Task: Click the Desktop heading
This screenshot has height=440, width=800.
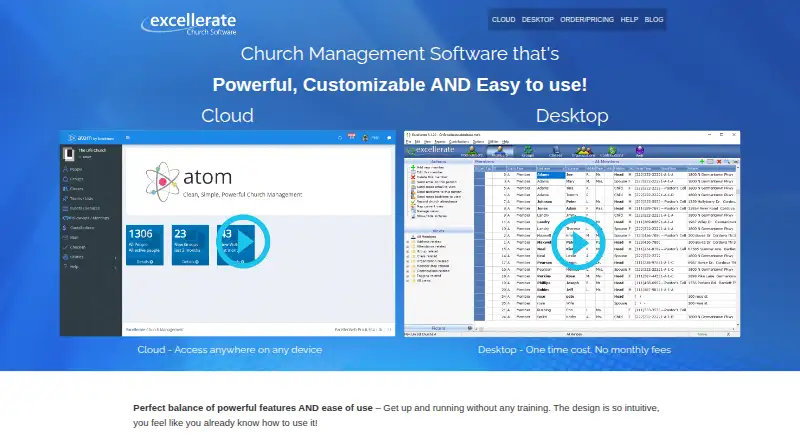Action: [x=572, y=115]
